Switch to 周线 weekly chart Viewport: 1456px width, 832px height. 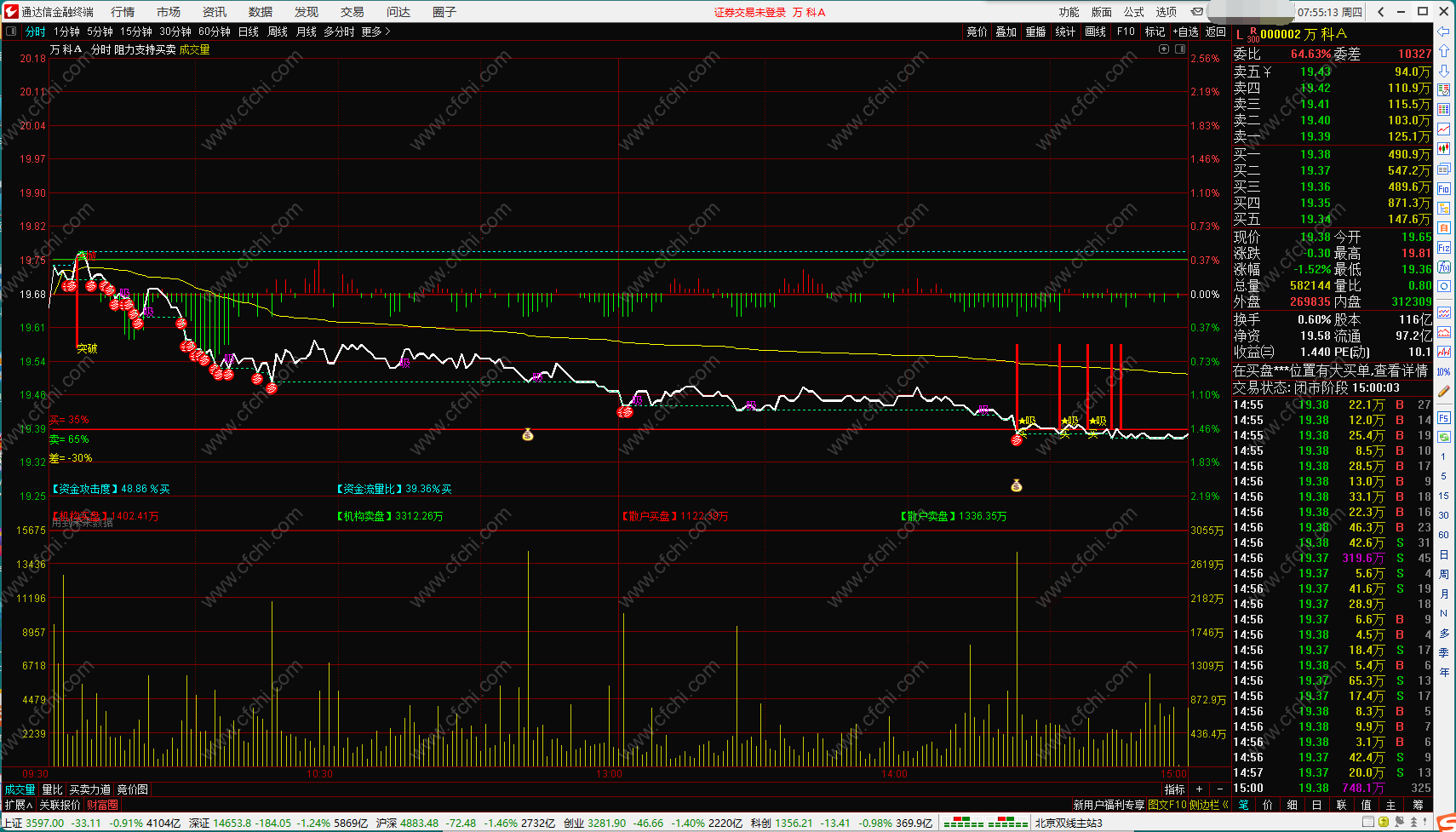pyautogui.click(x=278, y=32)
